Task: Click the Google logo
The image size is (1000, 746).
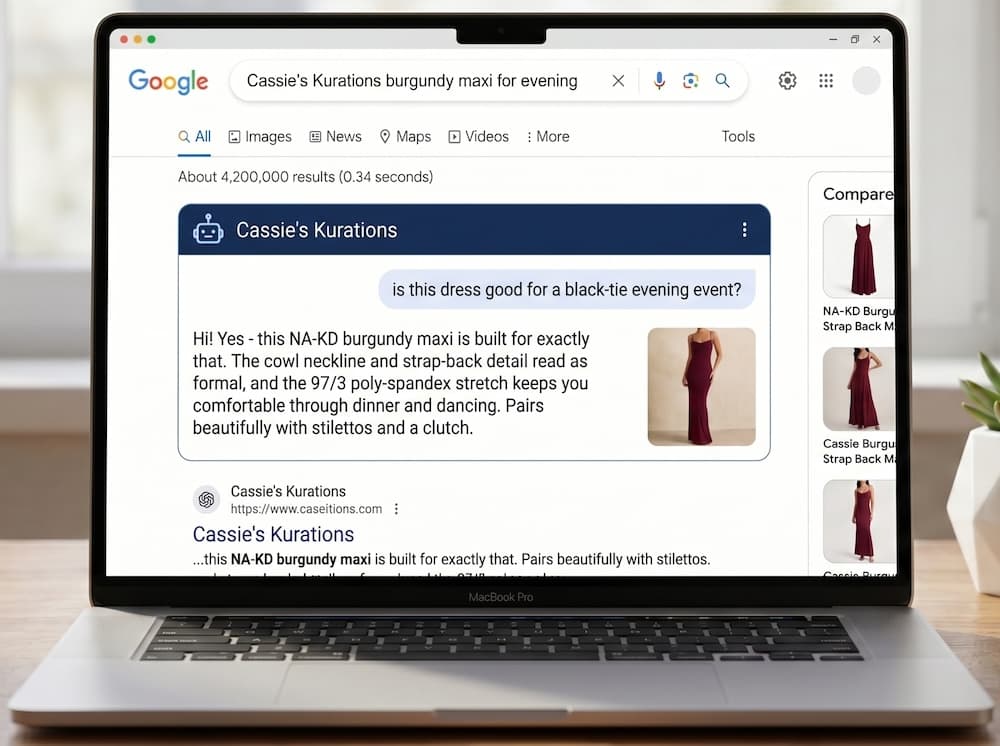Action: [x=168, y=81]
